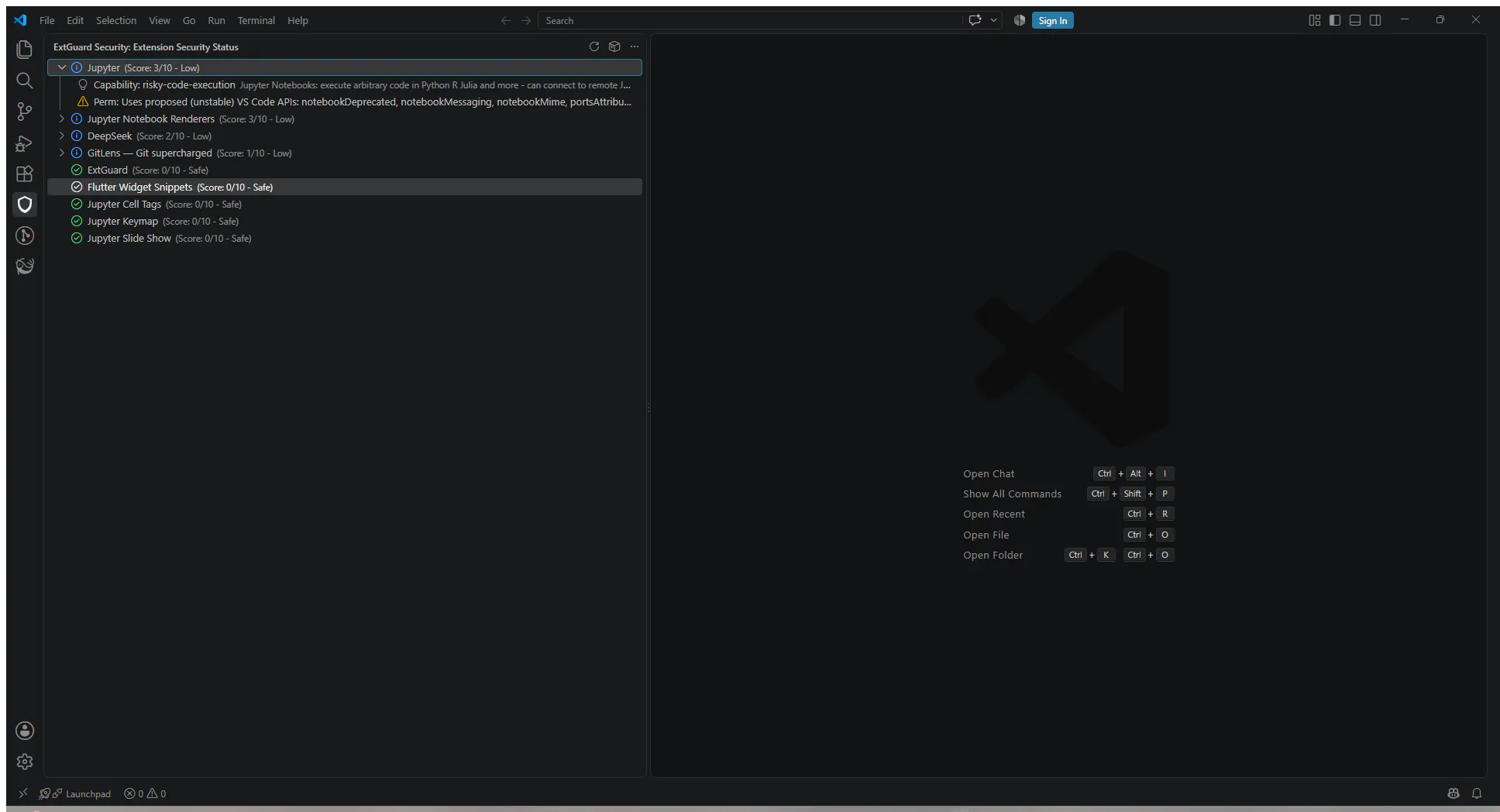The width and height of the screenshot is (1500, 812).
Task: Open the panel's More Actions ellipsis
Action: 635,46
